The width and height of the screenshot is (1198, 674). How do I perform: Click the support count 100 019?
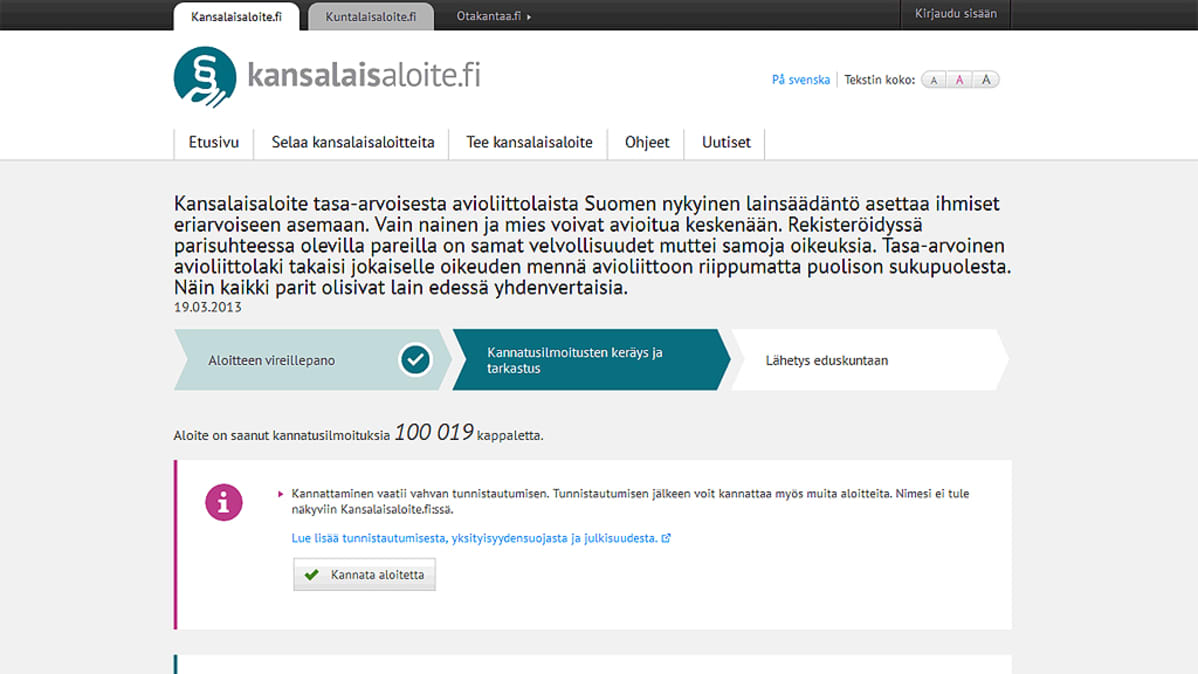(x=434, y=433)
